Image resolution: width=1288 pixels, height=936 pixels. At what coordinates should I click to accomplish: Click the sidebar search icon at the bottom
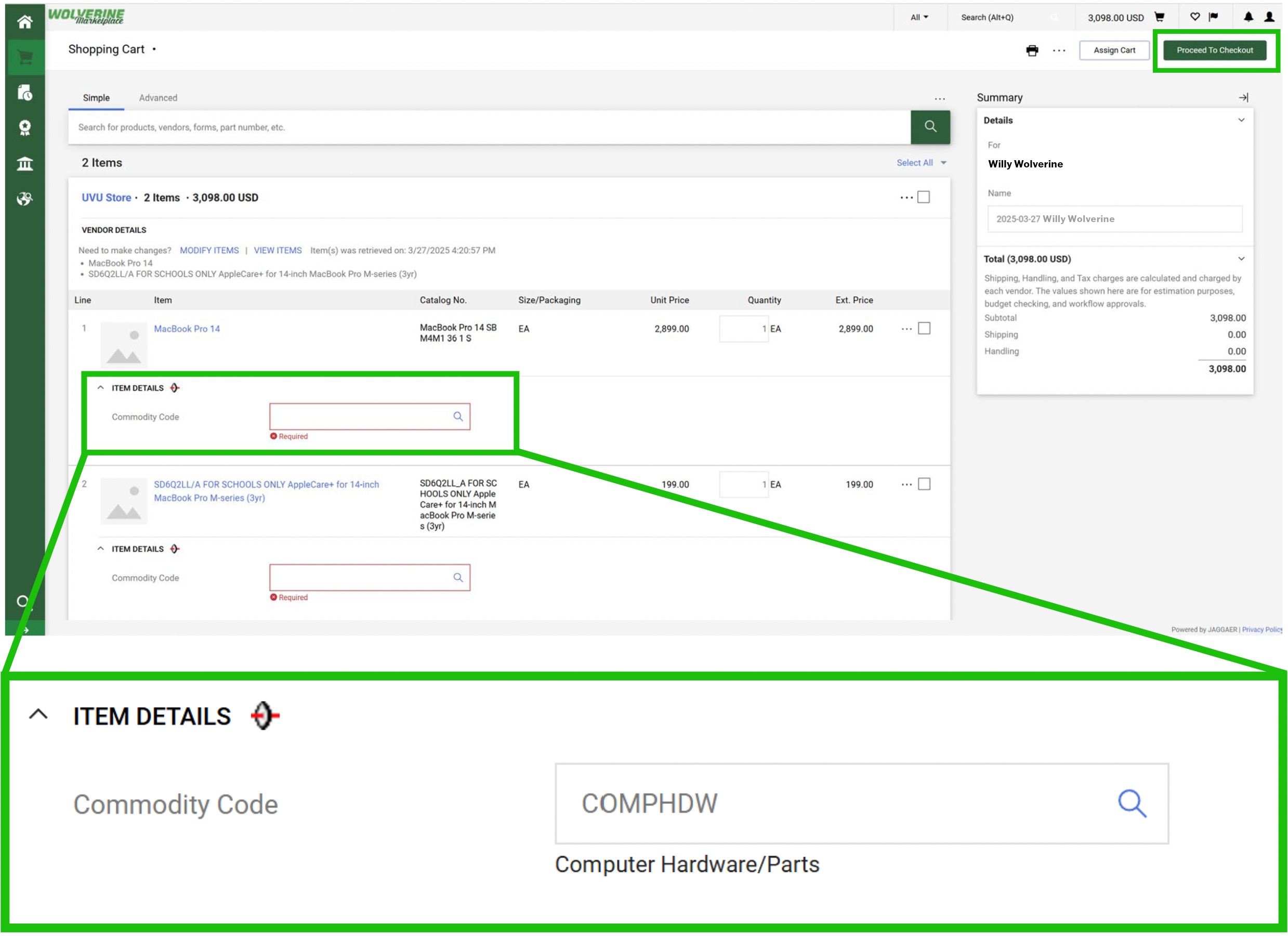[23, 601]
